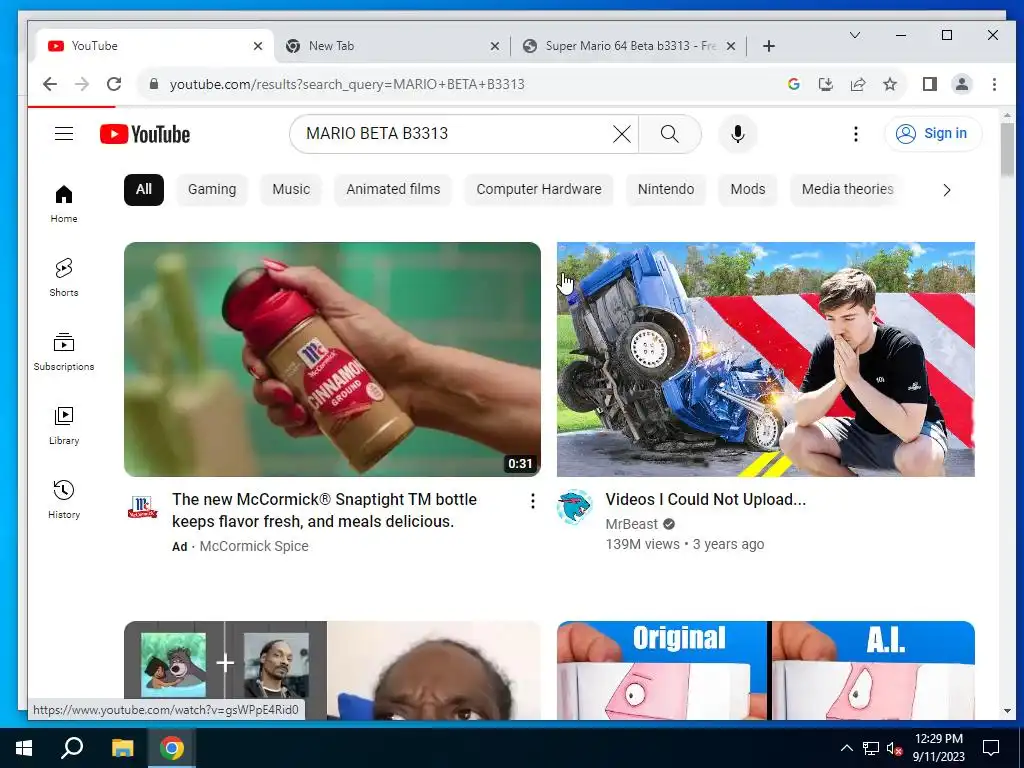Bookmark this page with the star
The width and height of the screenshot is (1024, 768).
[x=889, y=84]
